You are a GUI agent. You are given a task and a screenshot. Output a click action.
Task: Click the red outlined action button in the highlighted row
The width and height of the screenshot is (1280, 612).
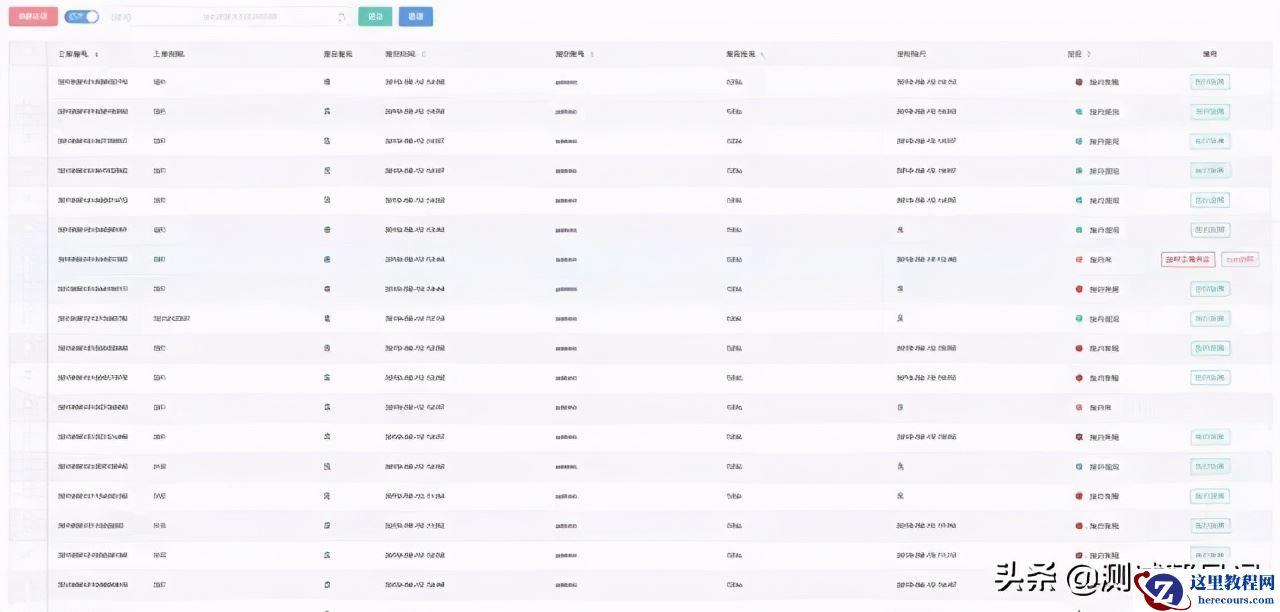point(1188,259)
